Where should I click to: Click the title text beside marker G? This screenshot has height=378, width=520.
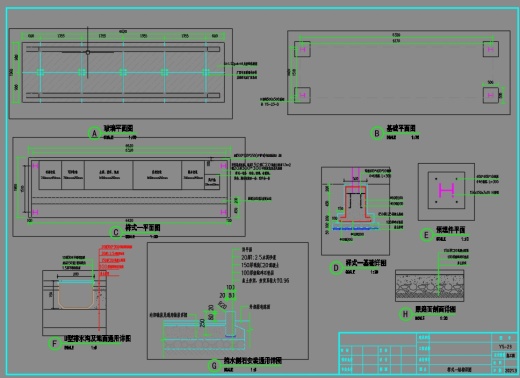tap(253, 361)
